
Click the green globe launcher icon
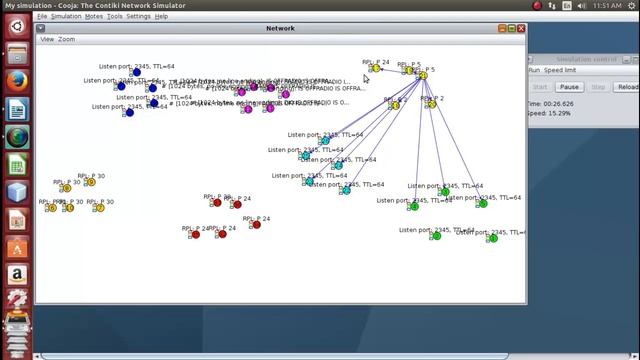point(17,137)
